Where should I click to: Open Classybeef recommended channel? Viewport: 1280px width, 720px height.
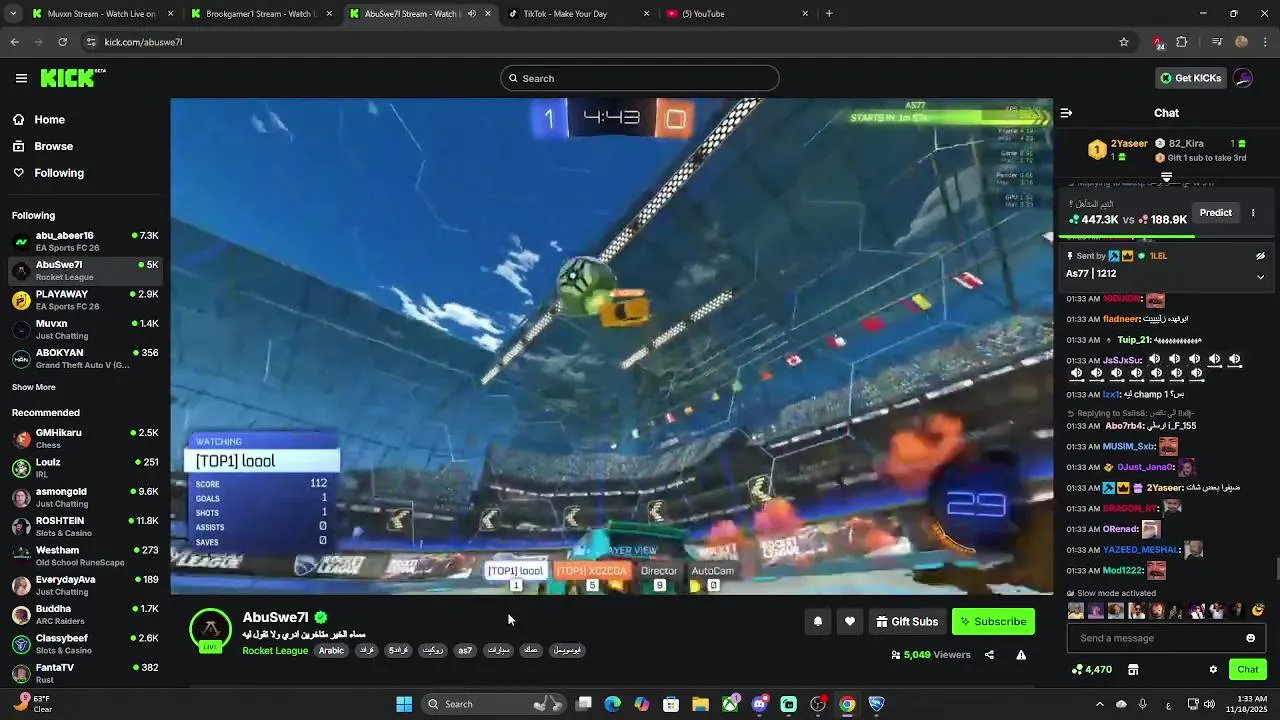[x=85, y=644]
